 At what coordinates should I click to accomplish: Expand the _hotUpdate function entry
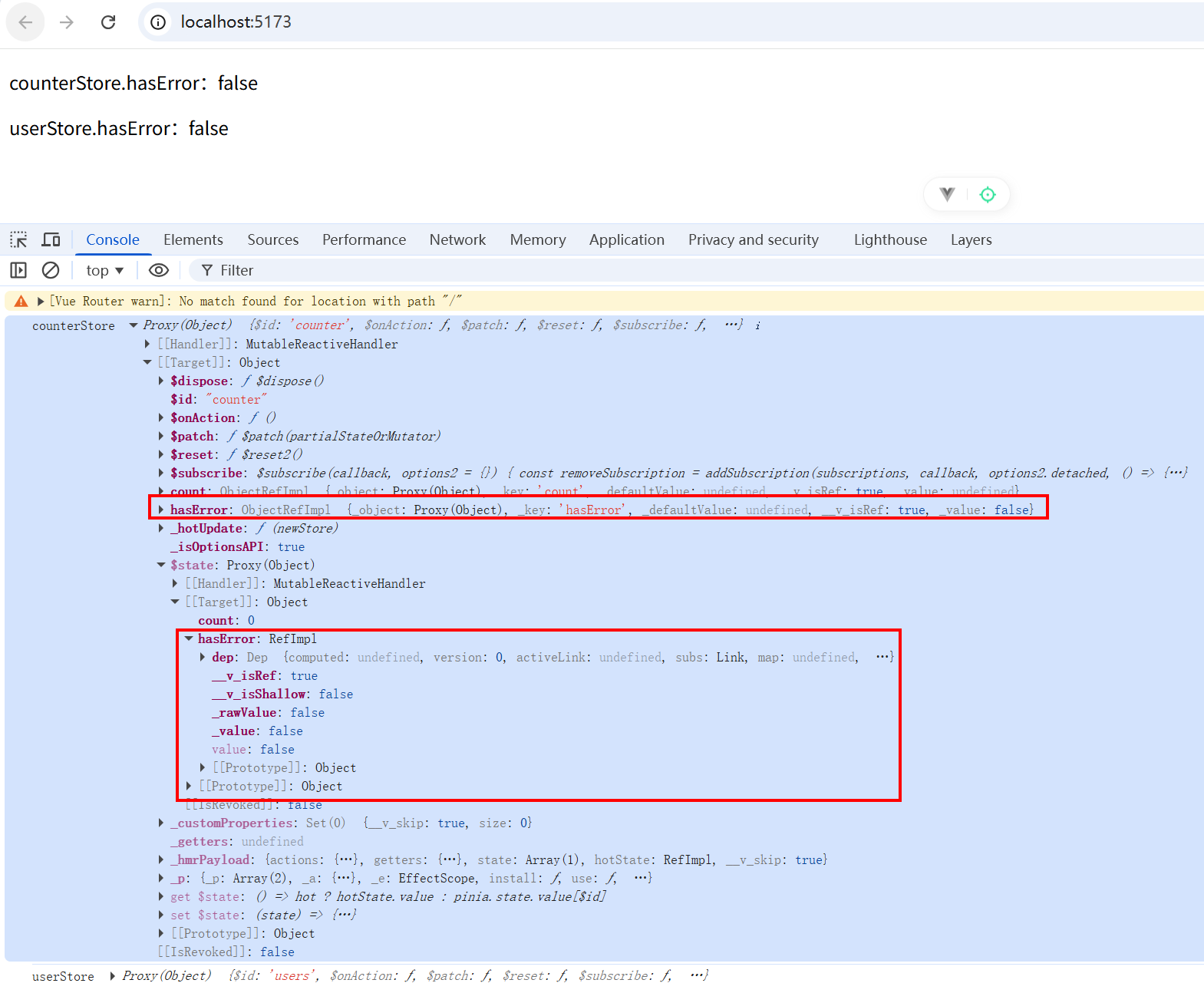coord(161,529)
